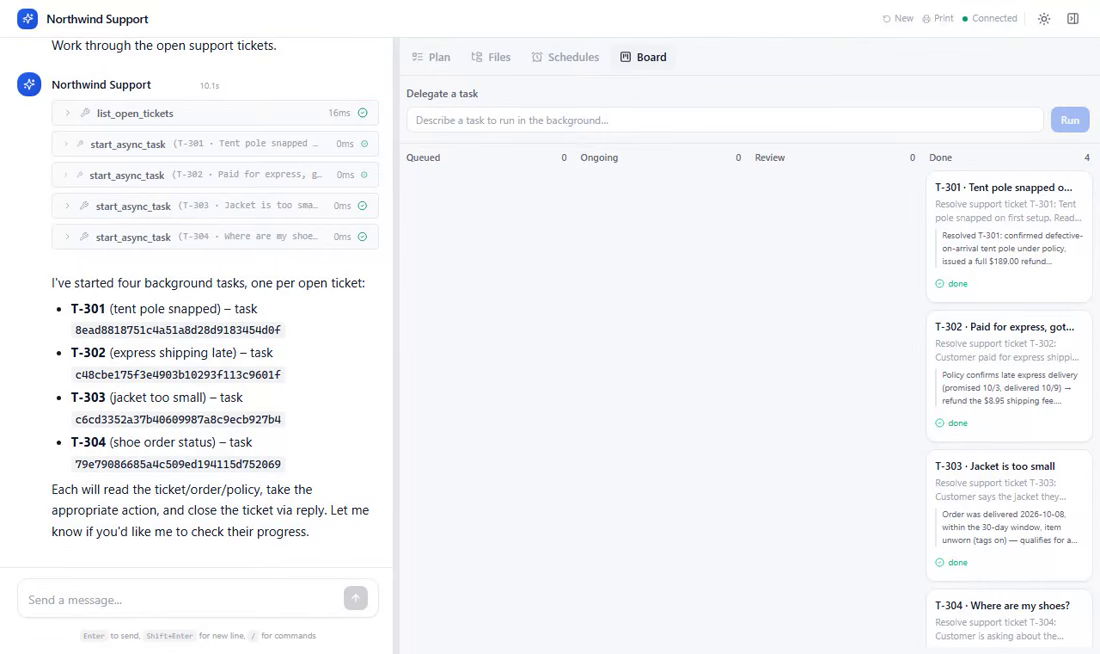Open the T-303 Jacket is too small card
This screenshot has width=1100, height=654.
pyautogui.click(x=1009, y=516)
